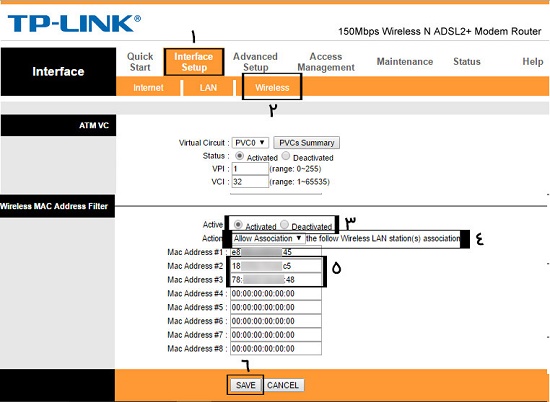Open the Quick Start tab
550x402 pixels.
click(x=140, y=62)
